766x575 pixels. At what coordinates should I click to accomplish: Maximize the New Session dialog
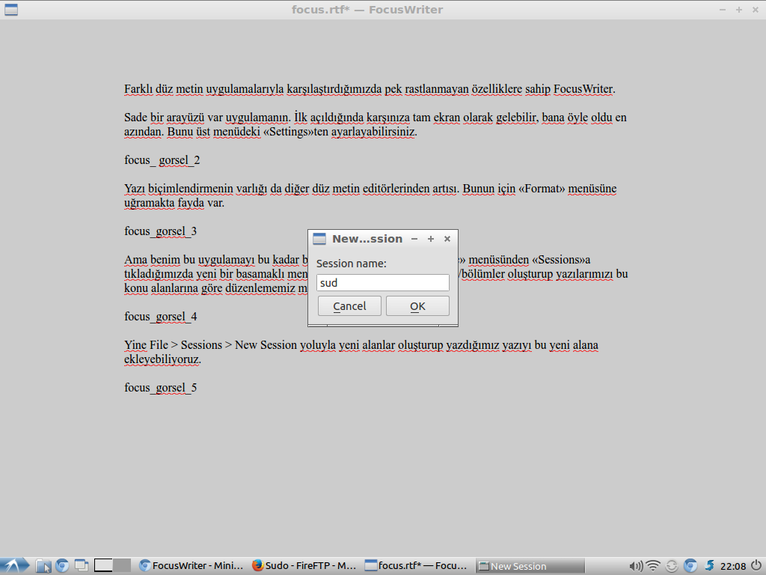coord(430,239)
